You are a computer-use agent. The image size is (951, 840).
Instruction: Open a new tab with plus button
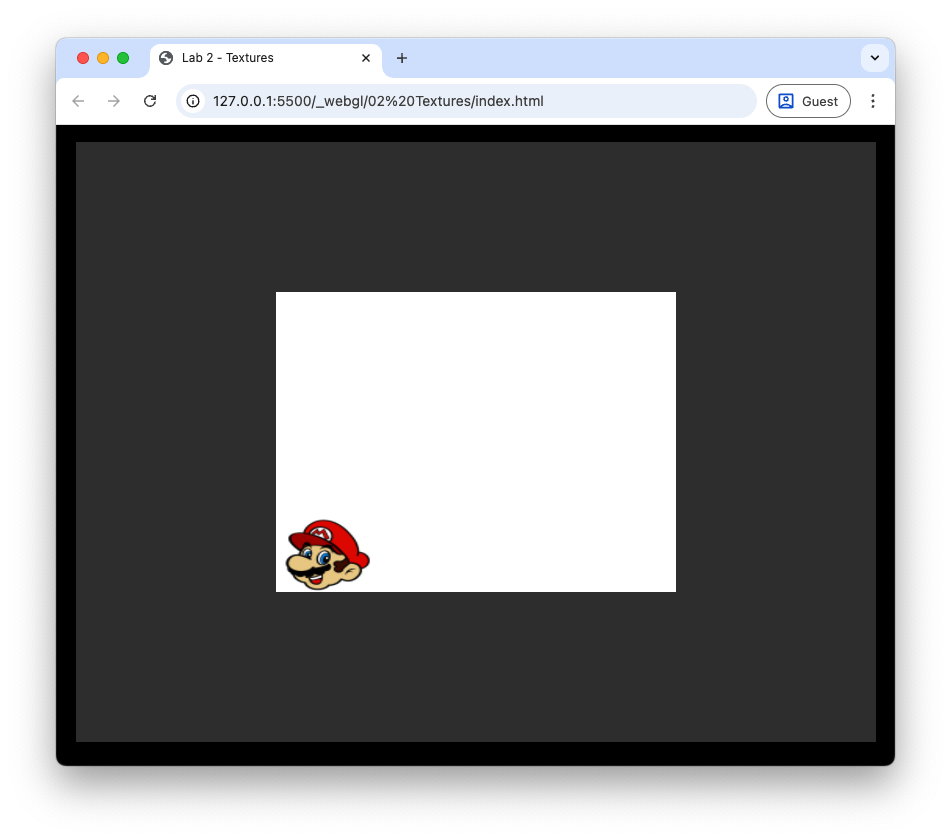tap(402, 58)
